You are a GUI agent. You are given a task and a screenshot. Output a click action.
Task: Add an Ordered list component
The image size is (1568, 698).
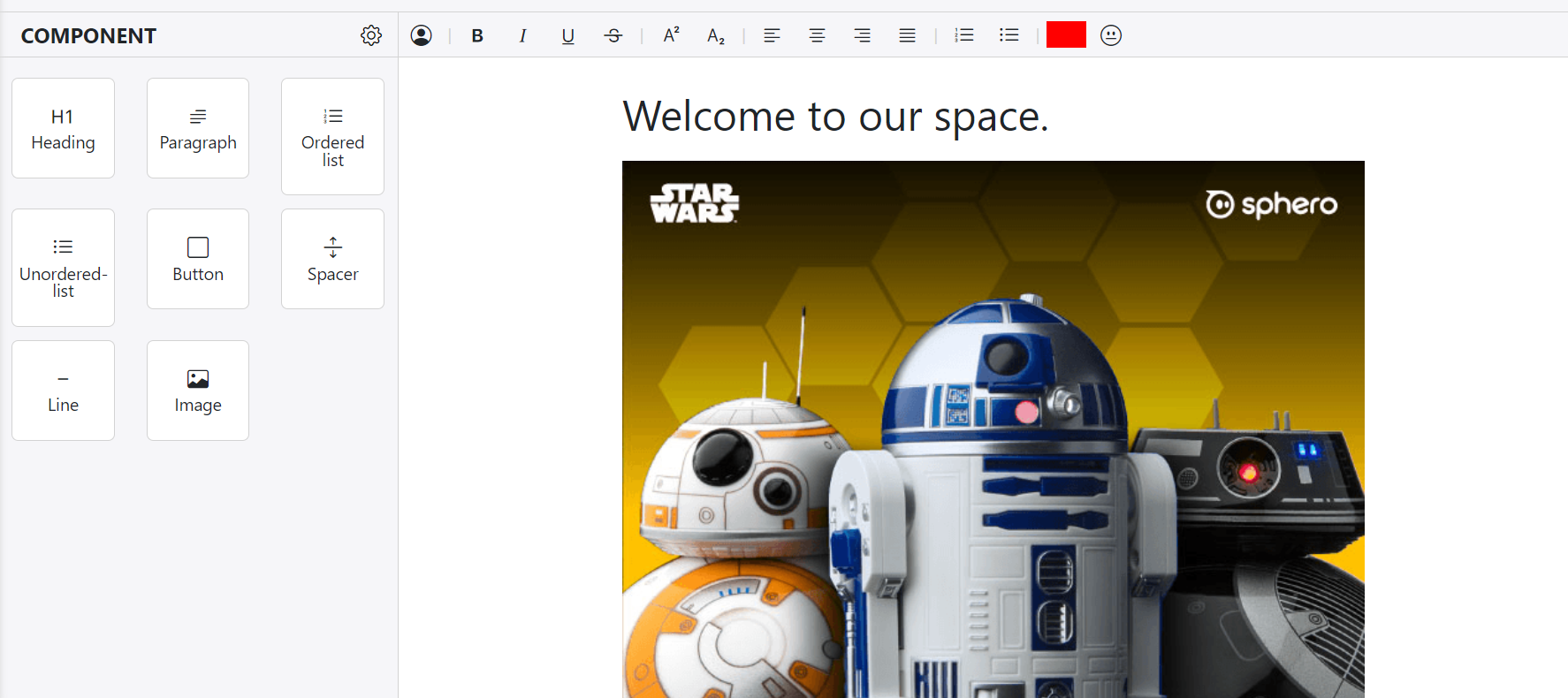pyautogui.click(x=332, y=136)
